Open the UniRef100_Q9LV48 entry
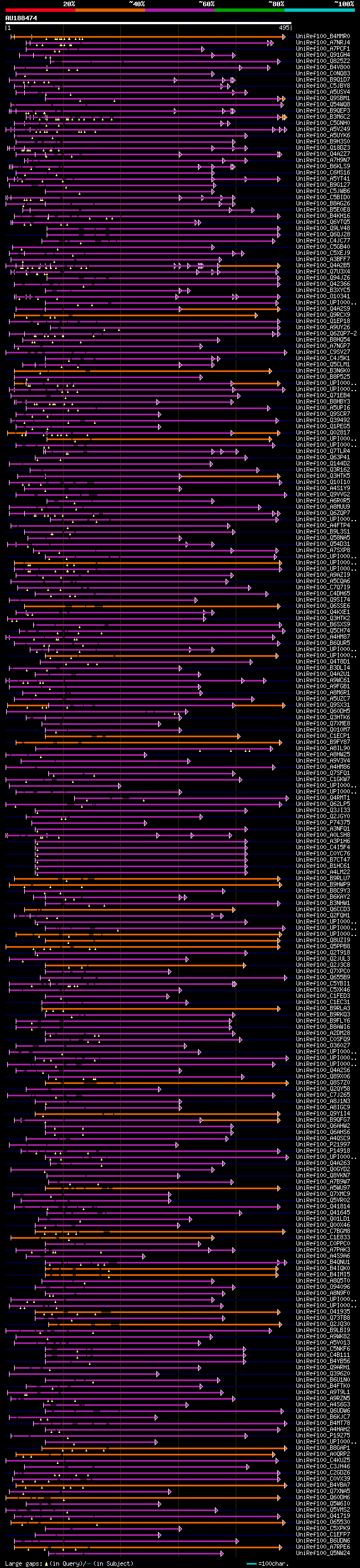This screenshot has width=360, height=1568. pos(323,229)
